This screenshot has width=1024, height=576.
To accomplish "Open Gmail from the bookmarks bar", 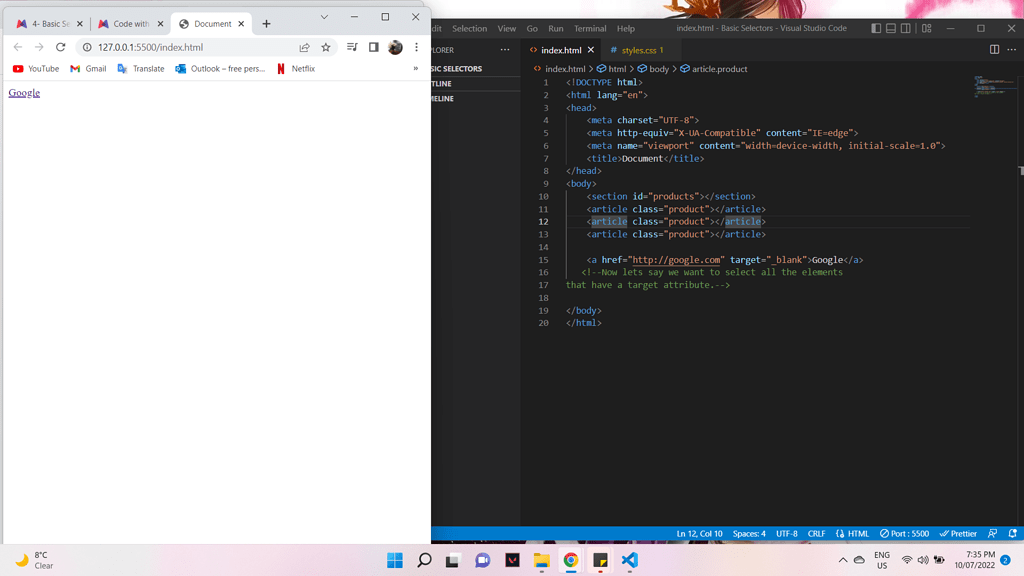I will coord(88,68).
